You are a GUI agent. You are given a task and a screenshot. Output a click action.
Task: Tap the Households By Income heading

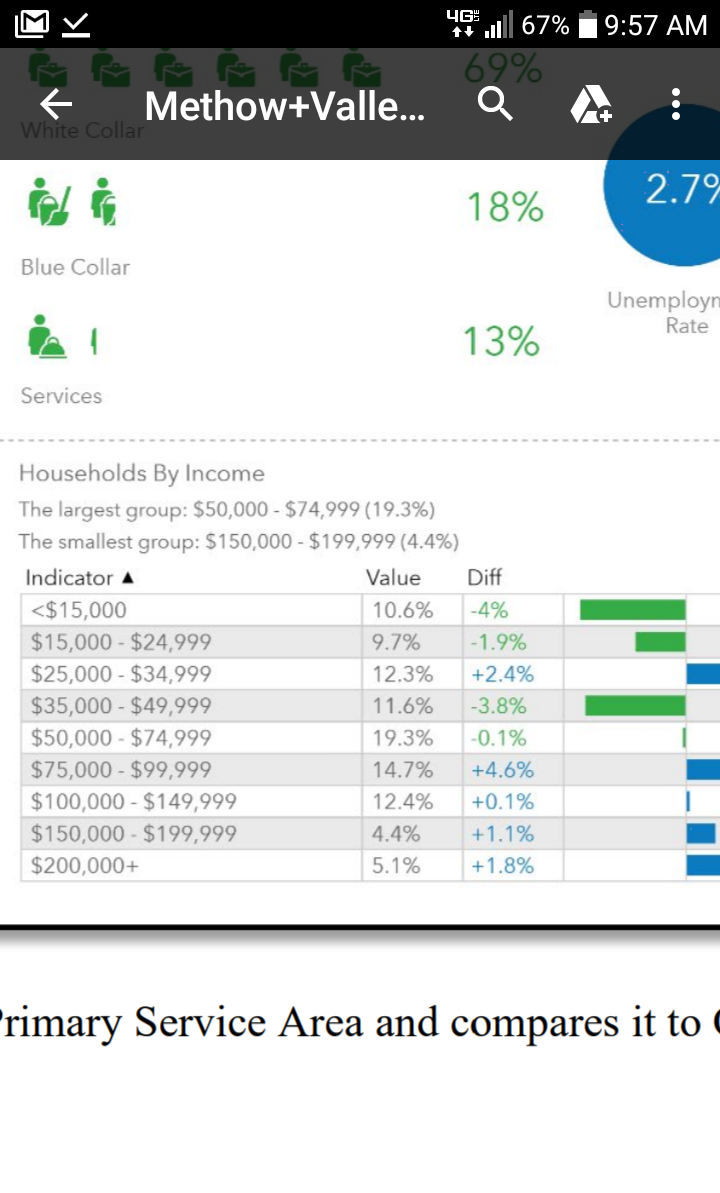point(142,474)
